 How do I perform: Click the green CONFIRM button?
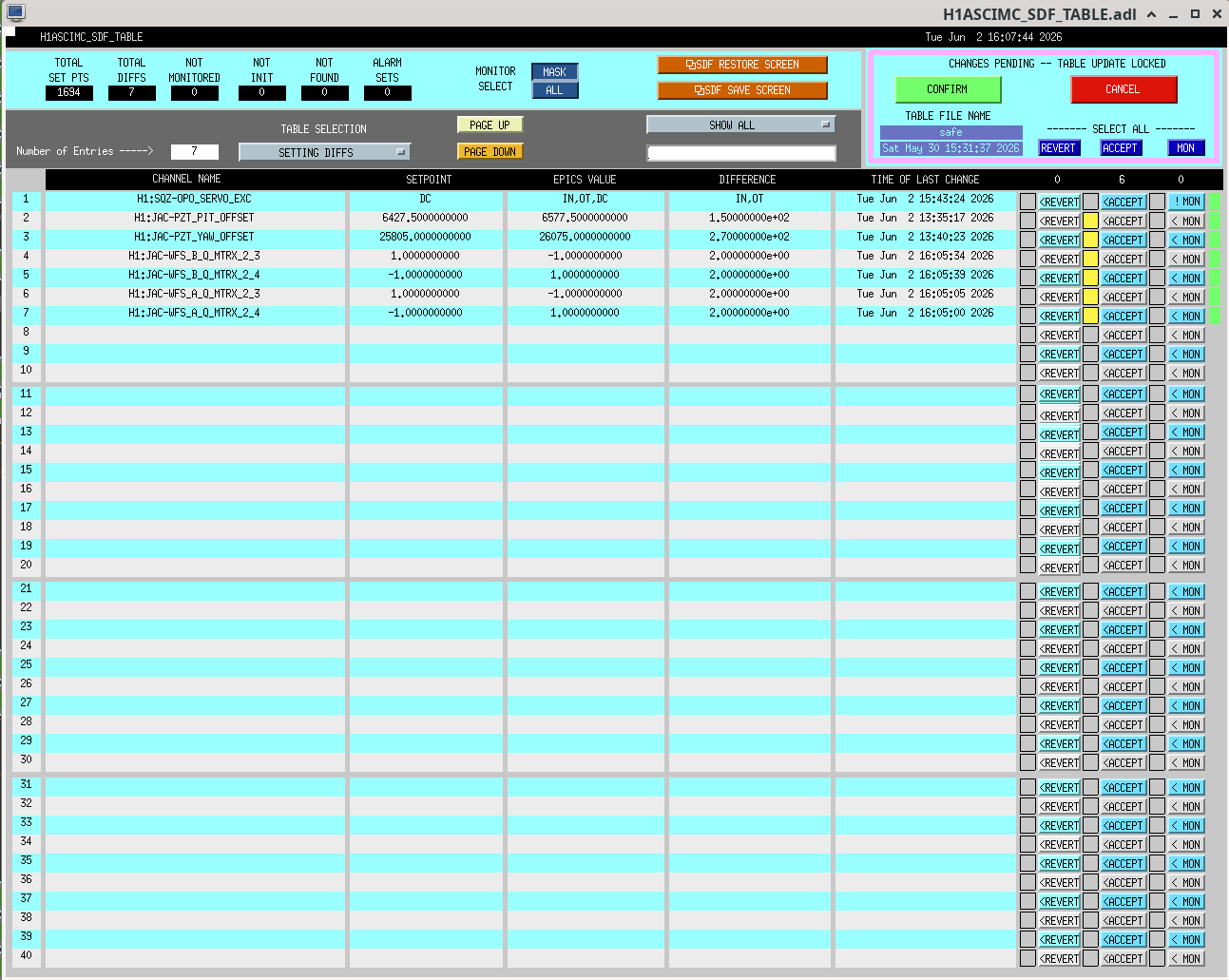coord(948,89)
